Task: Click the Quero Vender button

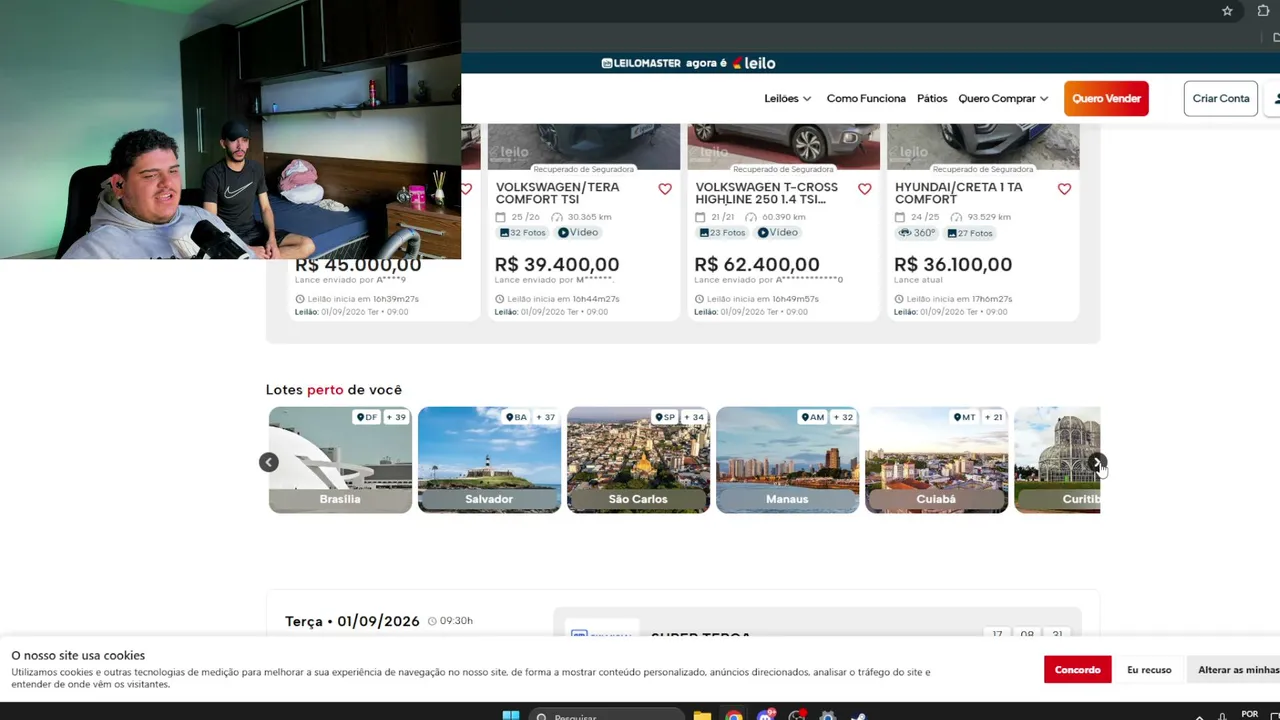Action: [x=1106, y=98]
